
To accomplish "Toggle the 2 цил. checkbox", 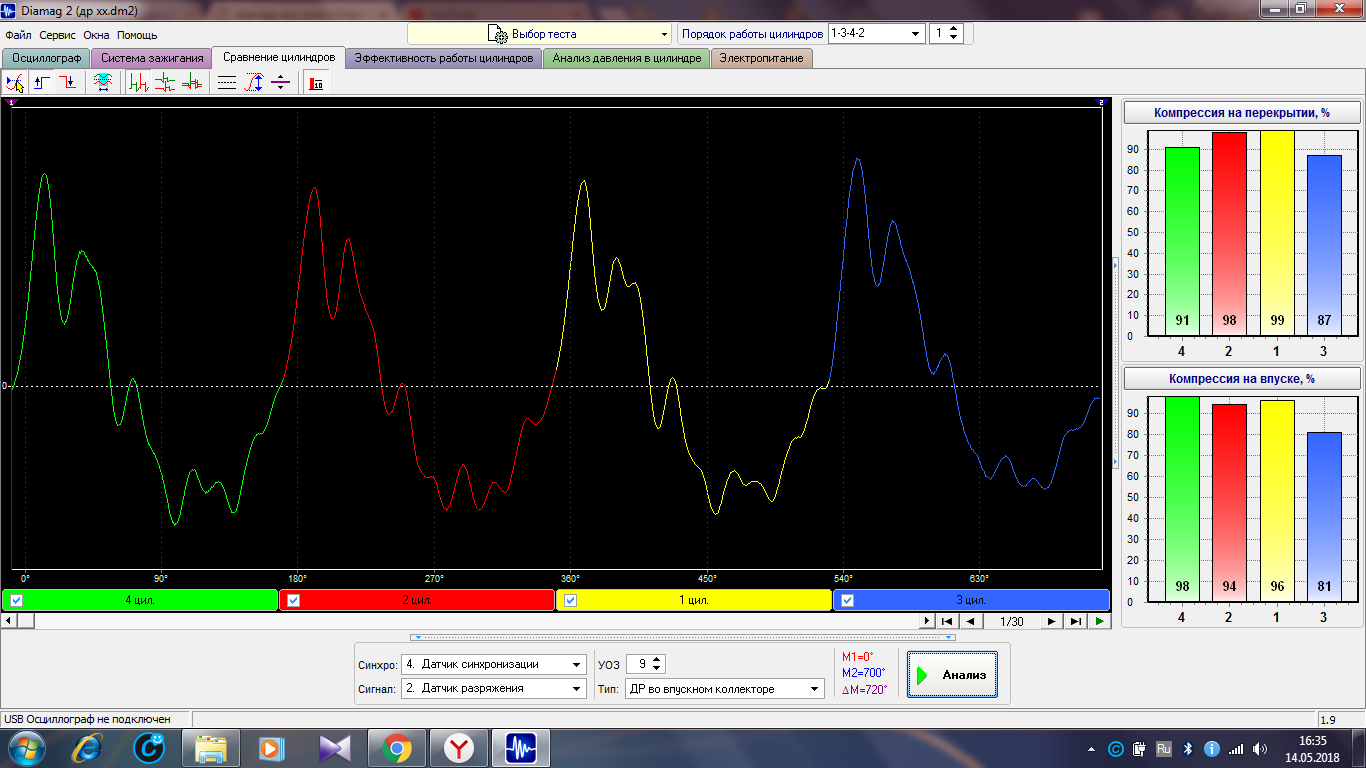I will point(294,601).
